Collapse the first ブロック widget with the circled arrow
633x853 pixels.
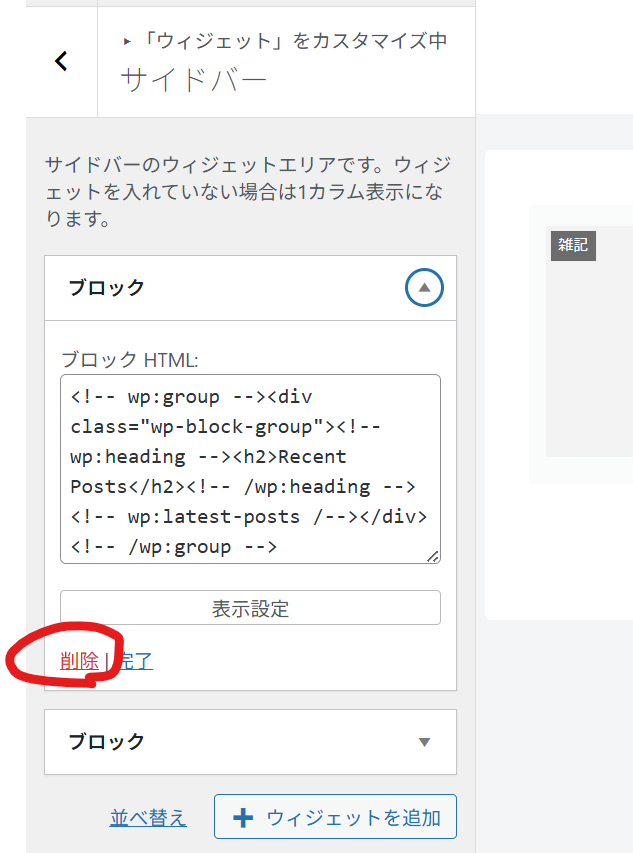click(424, 288)
